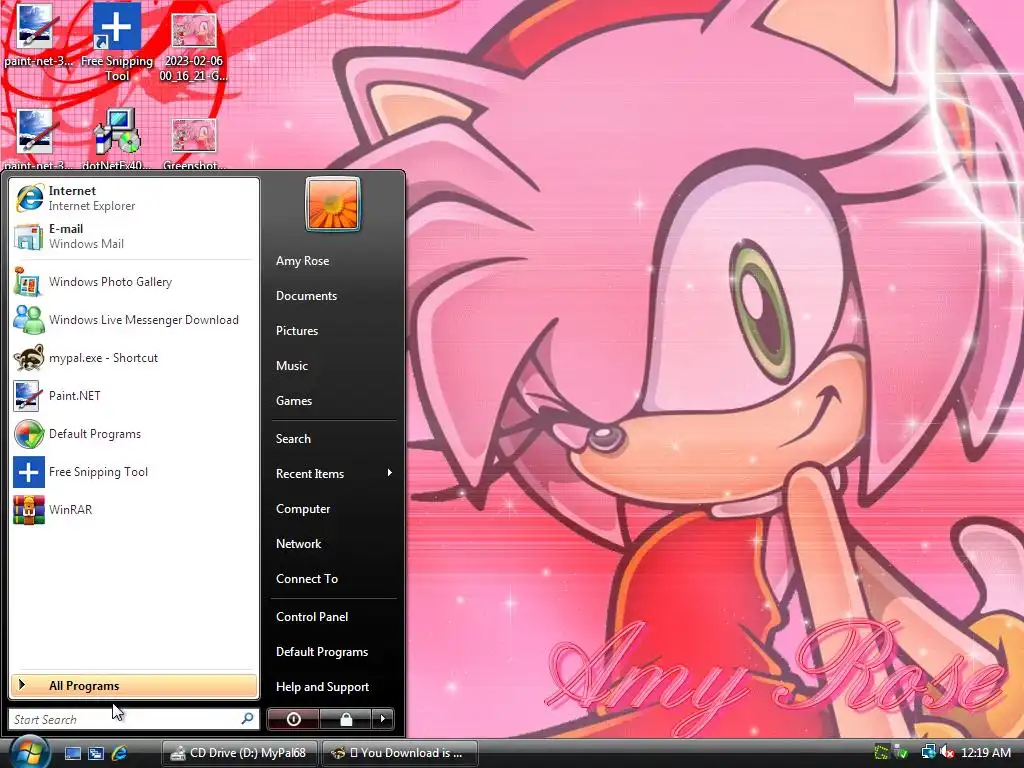The width and height of the screenshot is (1024, 768).
Task: Launch Internet Explorer from quick launch bar
Action: [120, 753]
